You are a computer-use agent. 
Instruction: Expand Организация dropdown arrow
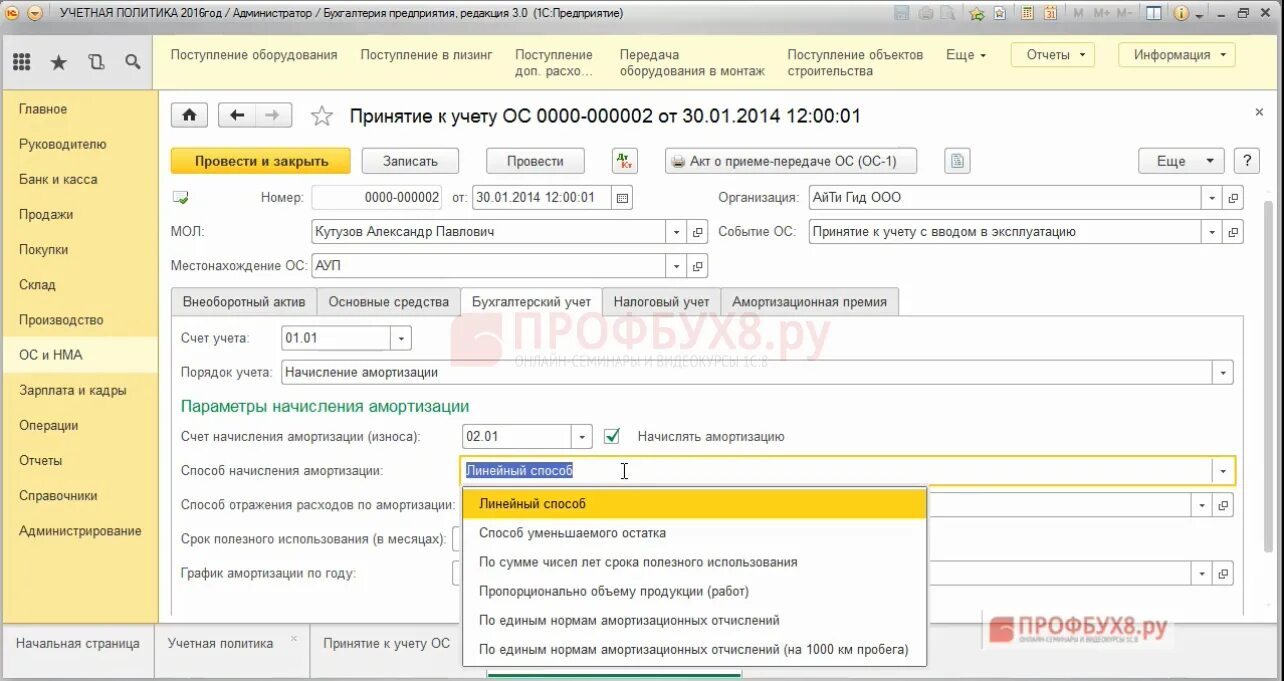pyautogui.click(x=1212, y=198)
